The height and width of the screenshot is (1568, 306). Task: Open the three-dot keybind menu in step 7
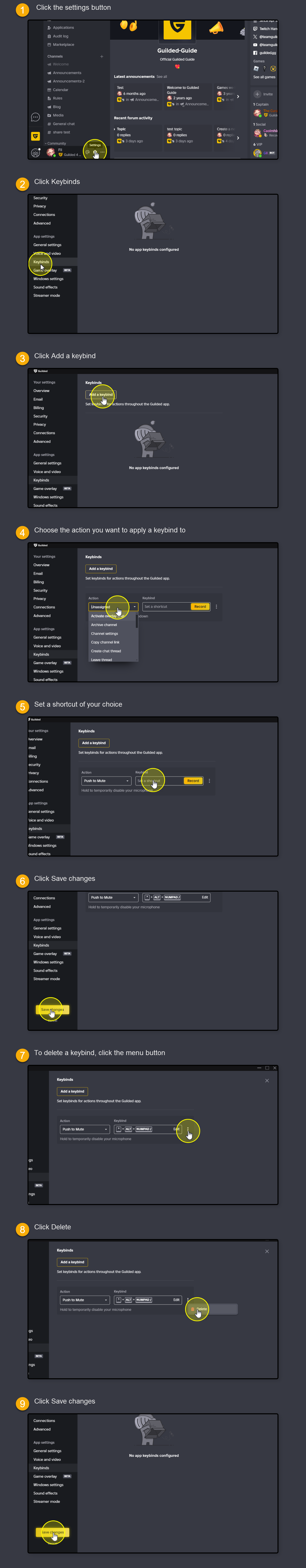click(x=188, y=1130)
